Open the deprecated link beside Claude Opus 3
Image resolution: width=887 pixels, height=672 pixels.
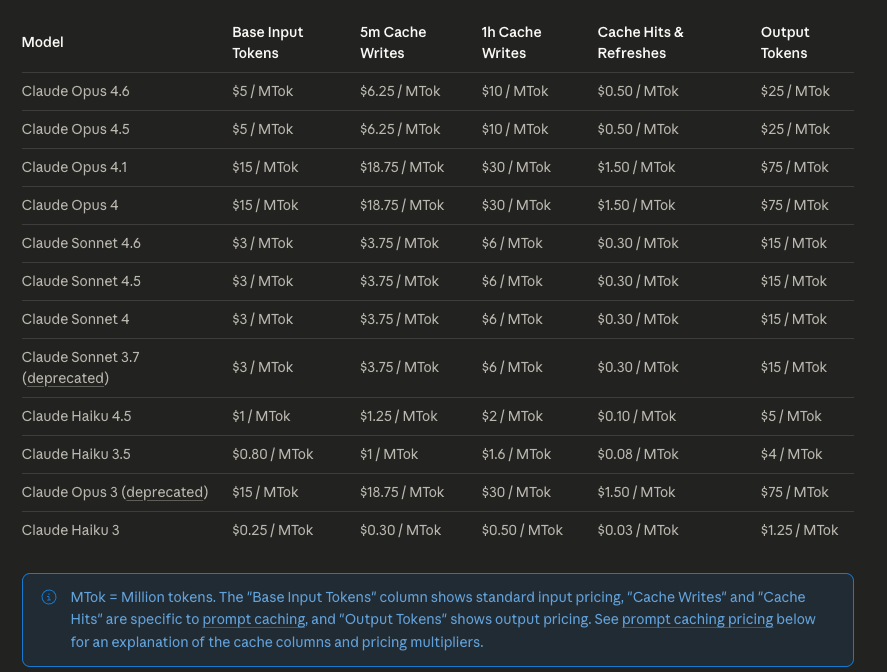(x=165, y=492)
